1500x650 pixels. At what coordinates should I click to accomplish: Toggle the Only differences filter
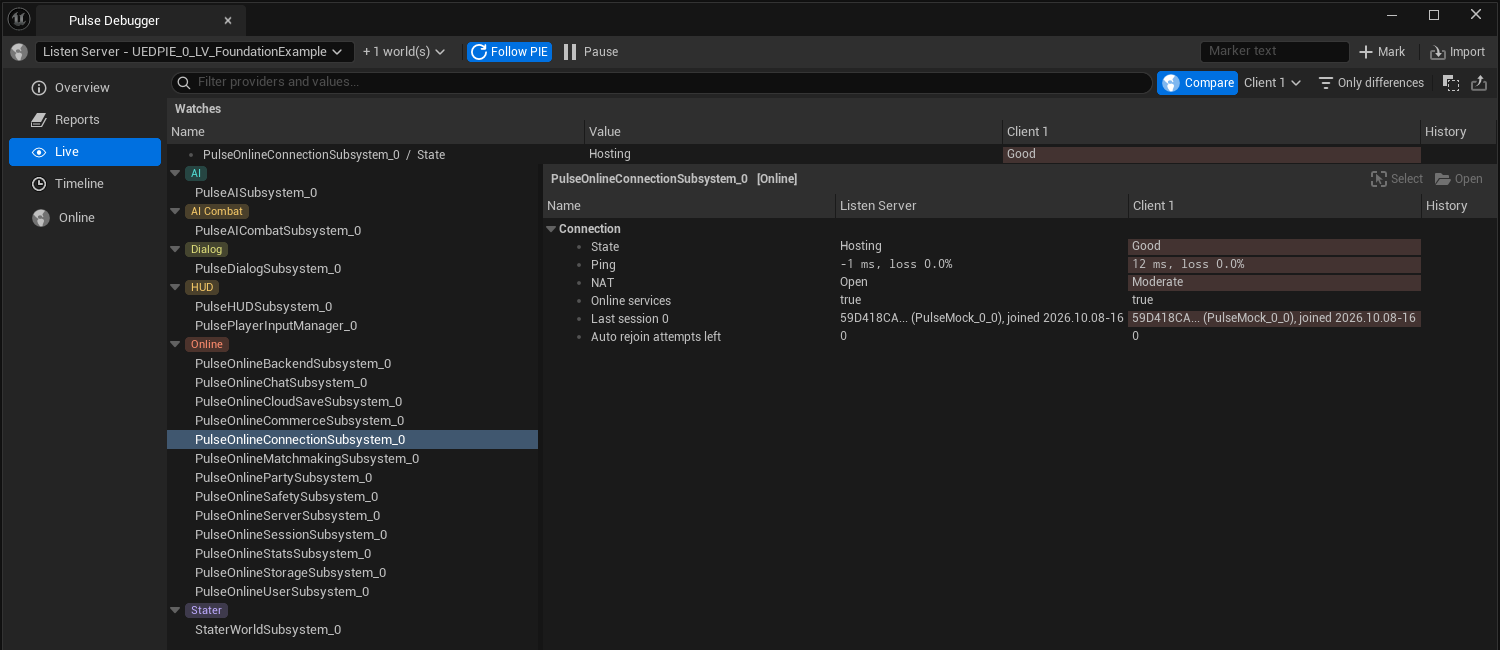tap(1371, 83)
